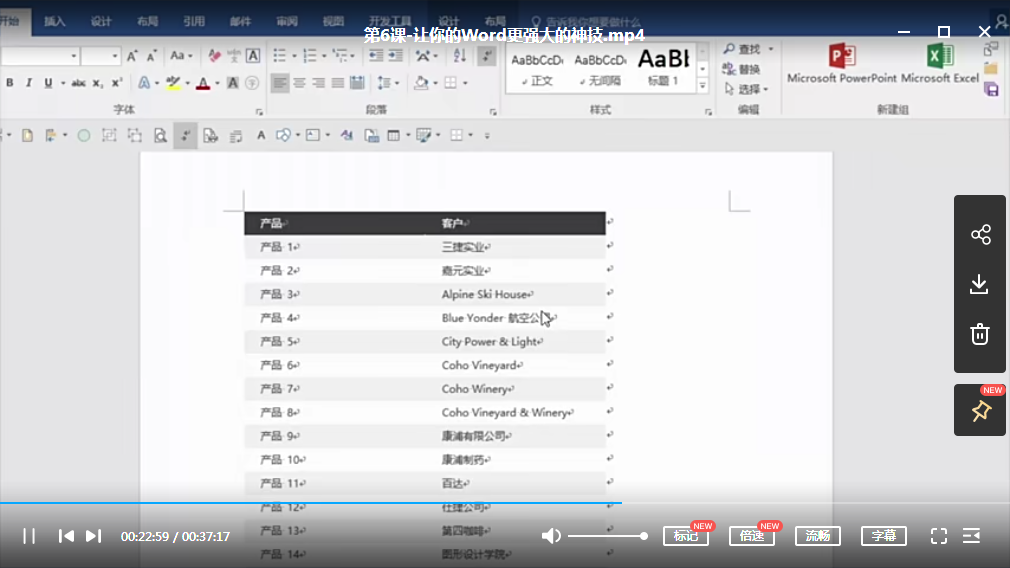Clear all formatting with eraser icon
This screenshot has width=1010, height=568.
click(x=214, y=56)
